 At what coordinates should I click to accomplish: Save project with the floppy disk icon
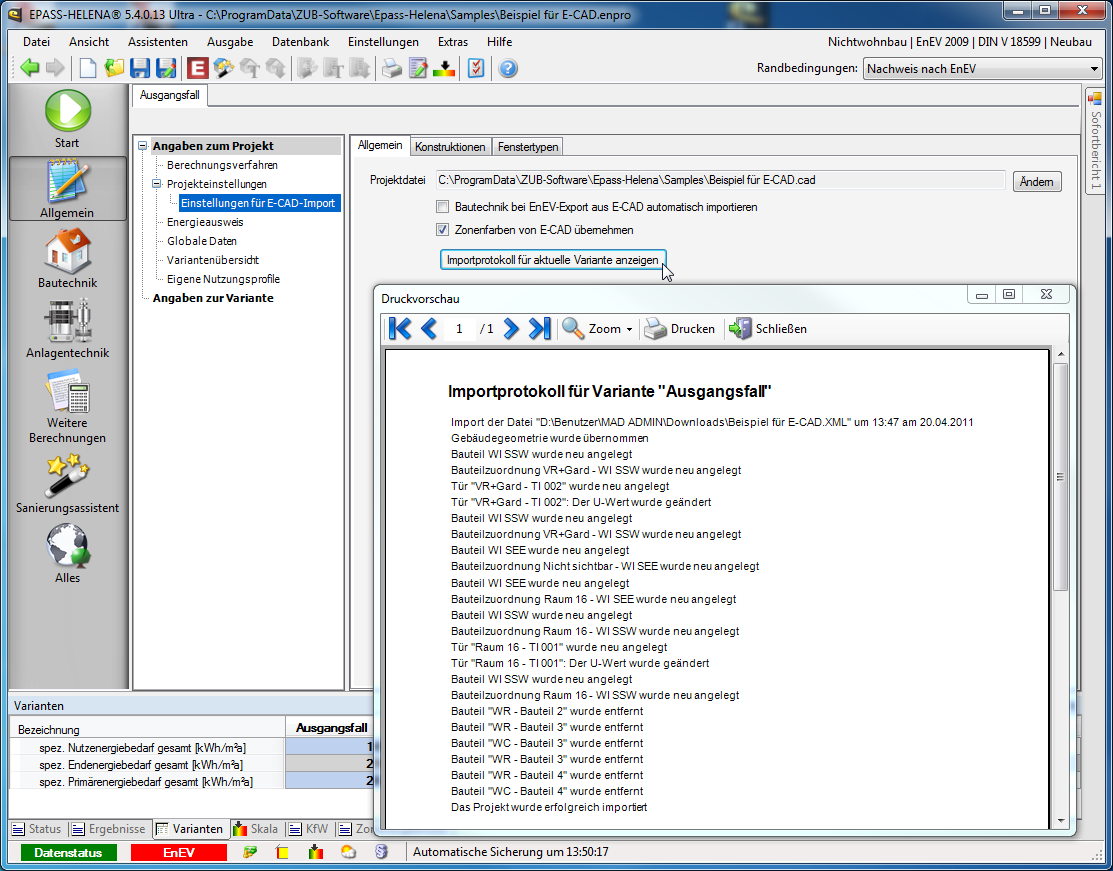tap(139, 68)
